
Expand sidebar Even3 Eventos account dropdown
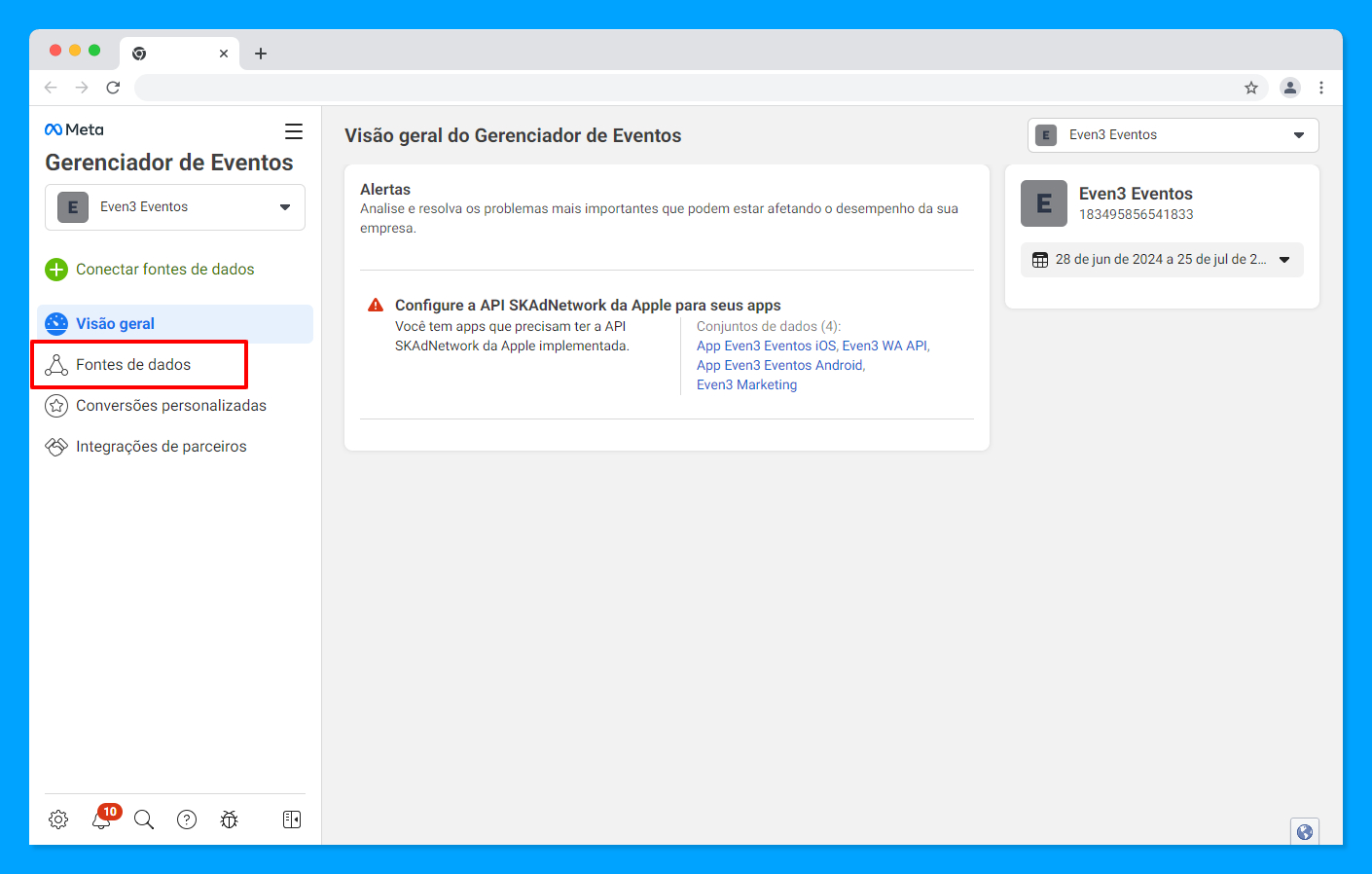pyautogui.click(x=175, y=207)
